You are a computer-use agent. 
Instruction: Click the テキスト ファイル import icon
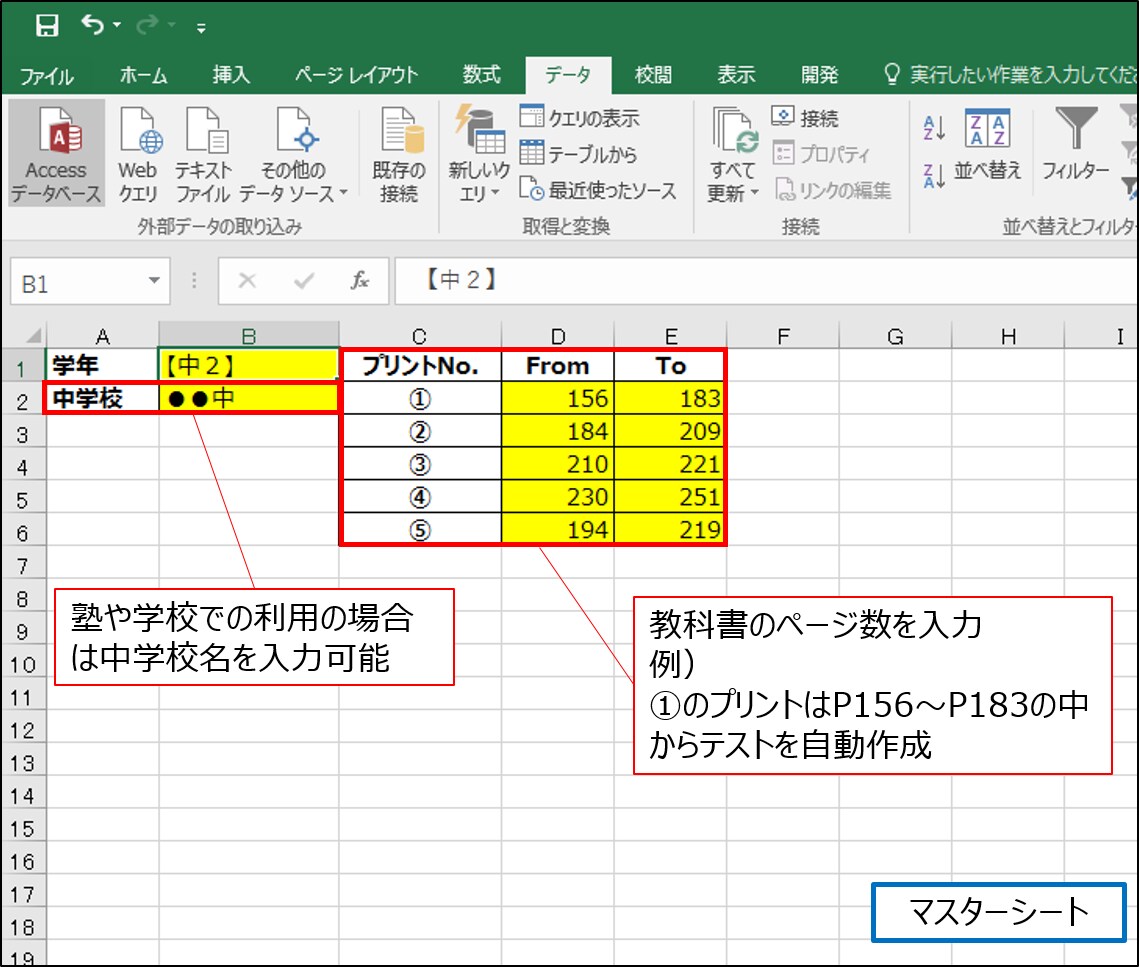(203, 153)
